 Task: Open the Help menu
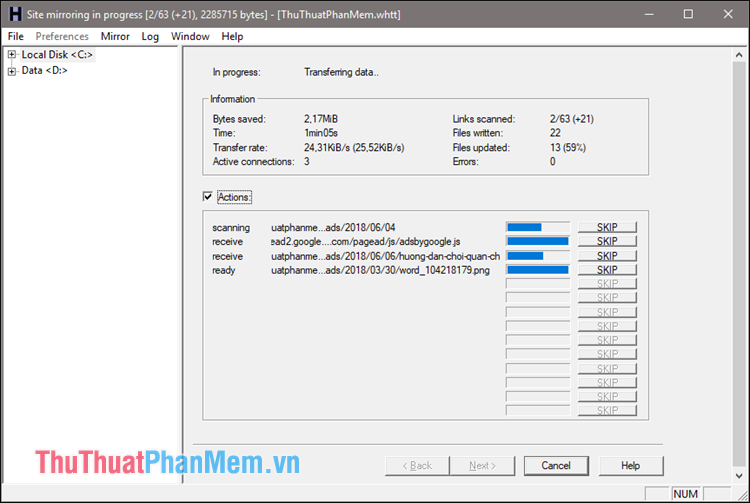click(232, 37)
